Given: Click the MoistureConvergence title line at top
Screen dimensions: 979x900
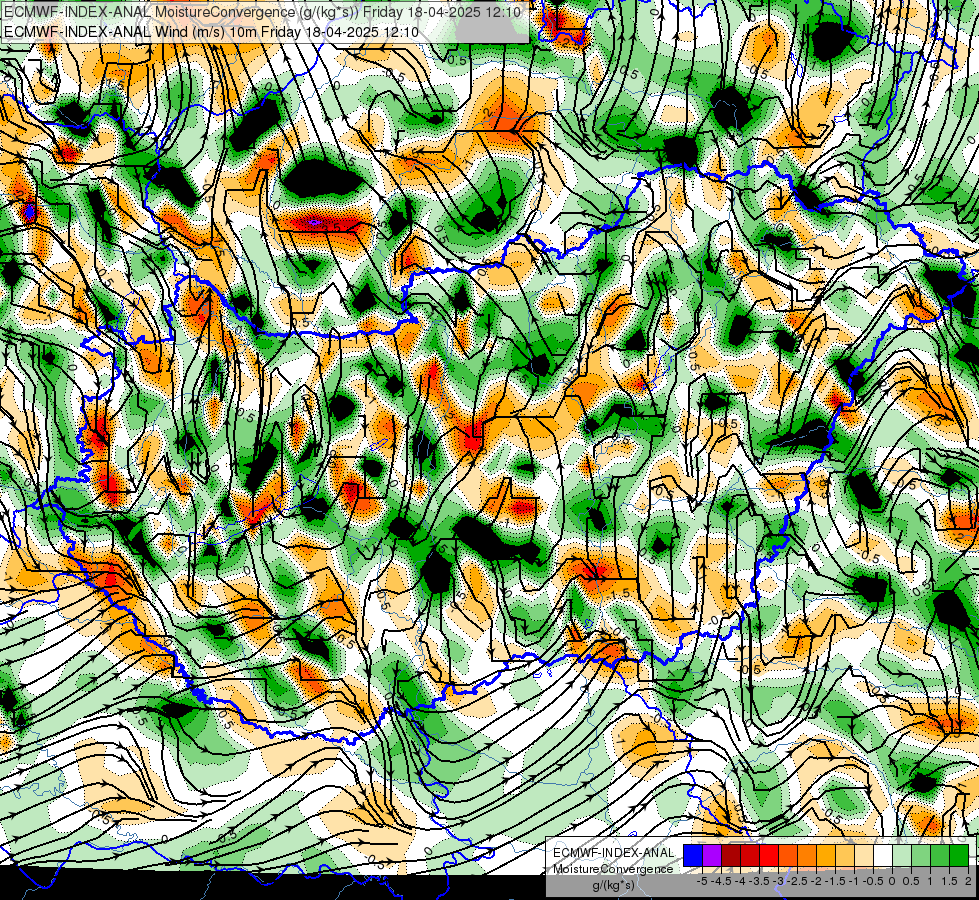Looking at the screenshot, I should coord(263,12).
